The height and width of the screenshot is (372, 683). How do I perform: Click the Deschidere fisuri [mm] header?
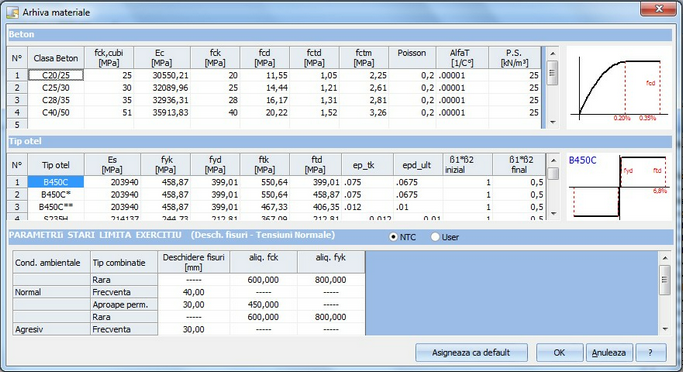click(193, 262)
